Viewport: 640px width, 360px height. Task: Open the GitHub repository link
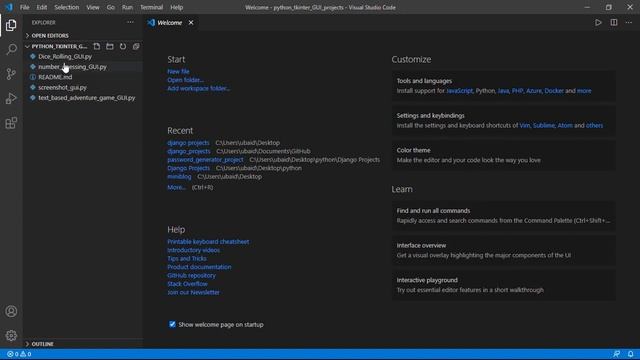point(191,276)
